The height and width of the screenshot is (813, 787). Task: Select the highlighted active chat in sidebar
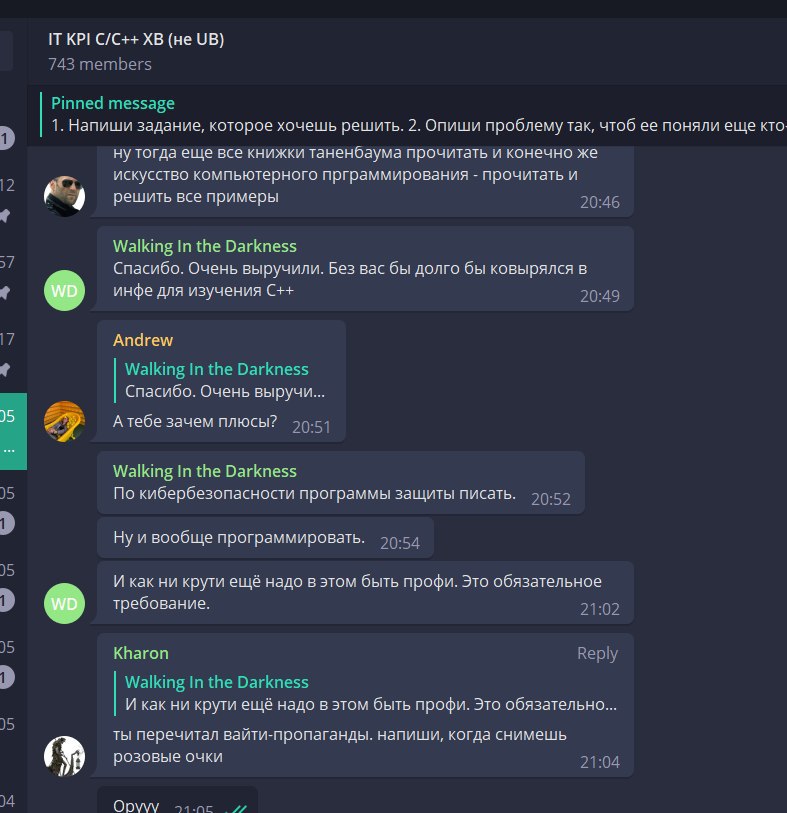[13, 431]
